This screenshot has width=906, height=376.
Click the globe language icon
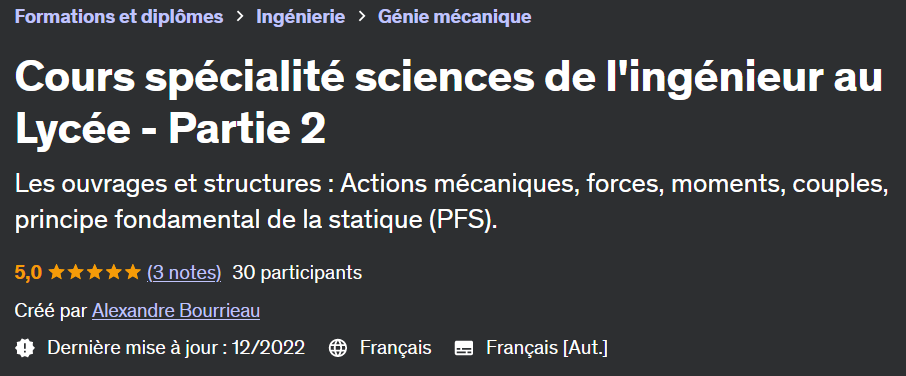coord(337,348)
